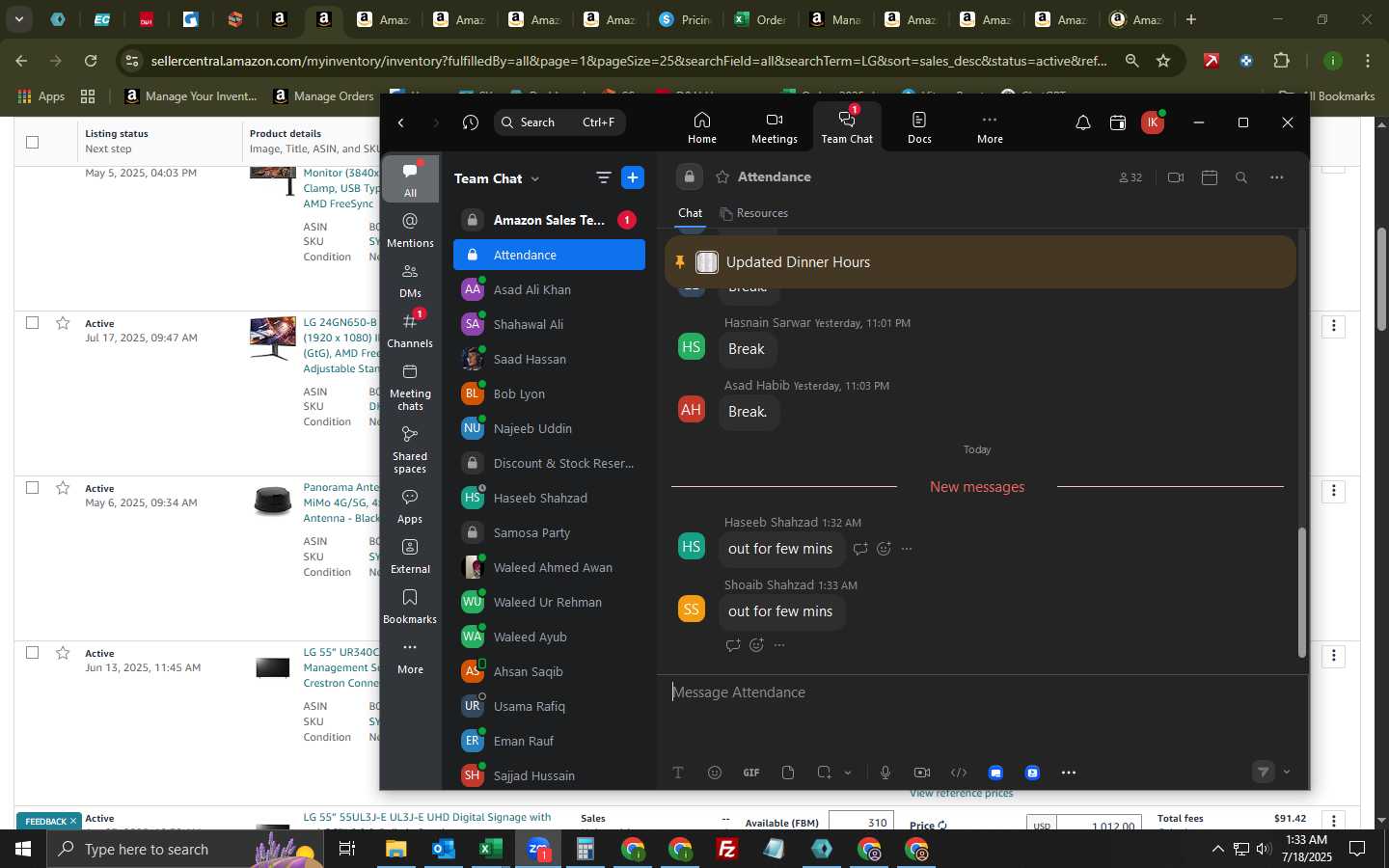The height and width of the screenshot is (868, 1389).
Task: Add a reaction to Haseeb Shahzad's message
Action: pos(884,549)
